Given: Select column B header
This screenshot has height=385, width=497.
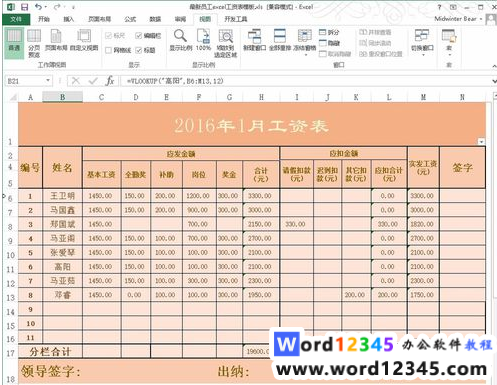Looking at the screenshot, I should pyautogui.click(x=62, y=97).
